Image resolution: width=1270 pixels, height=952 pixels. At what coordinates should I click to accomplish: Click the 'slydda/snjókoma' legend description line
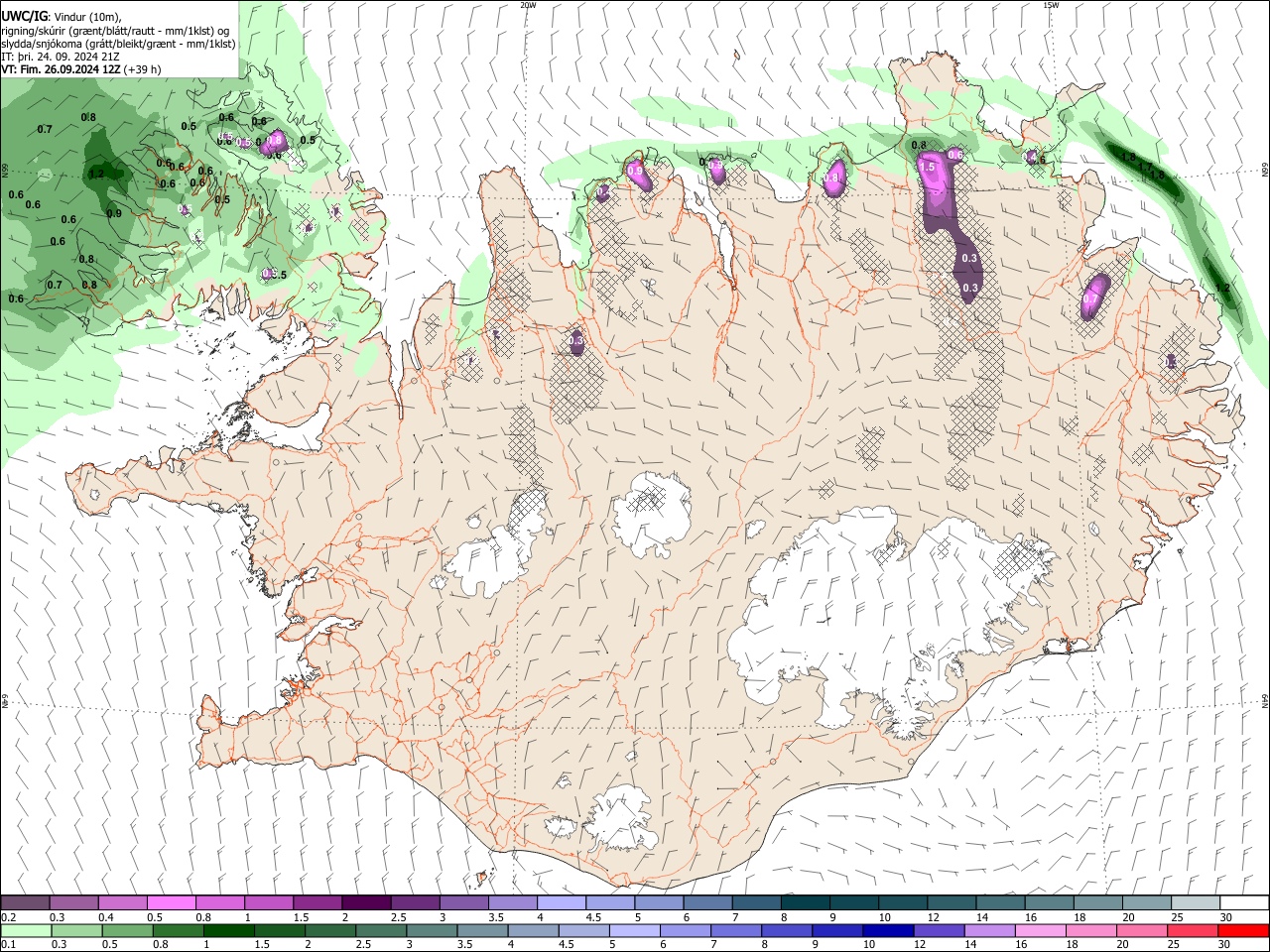click(118, 44)
